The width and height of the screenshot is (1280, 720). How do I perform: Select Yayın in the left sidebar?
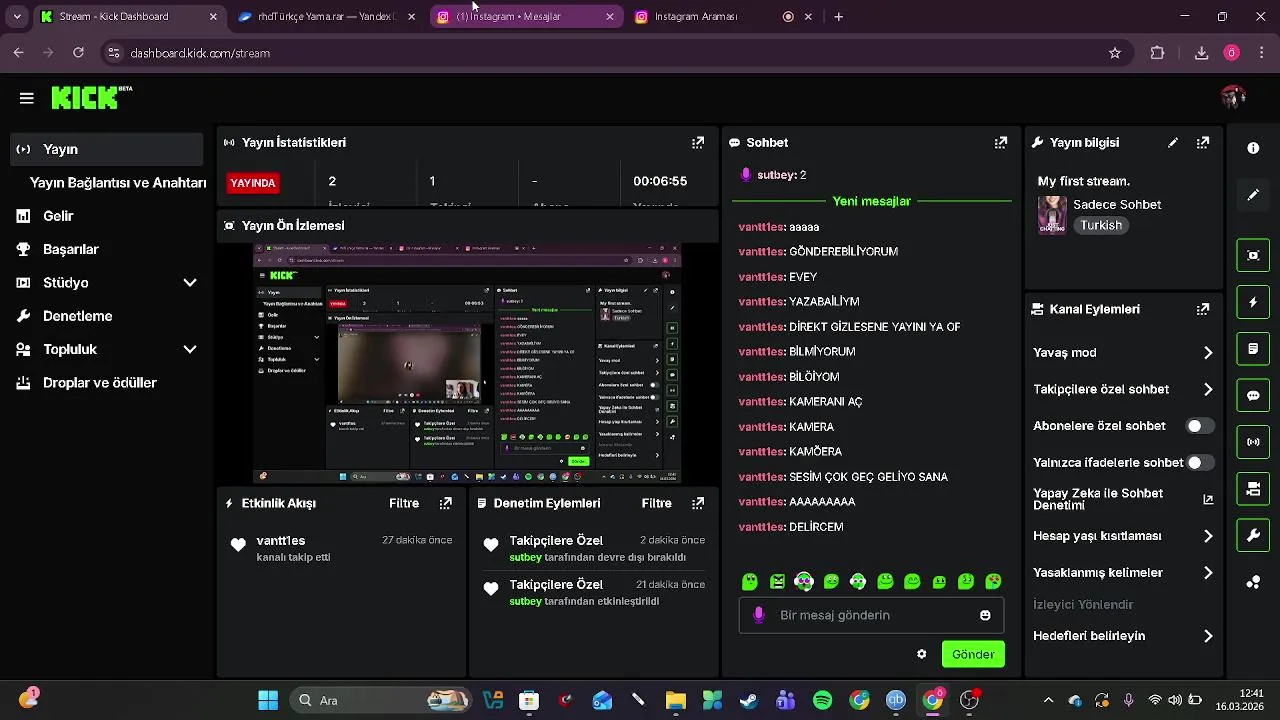(x=107, y=149)
